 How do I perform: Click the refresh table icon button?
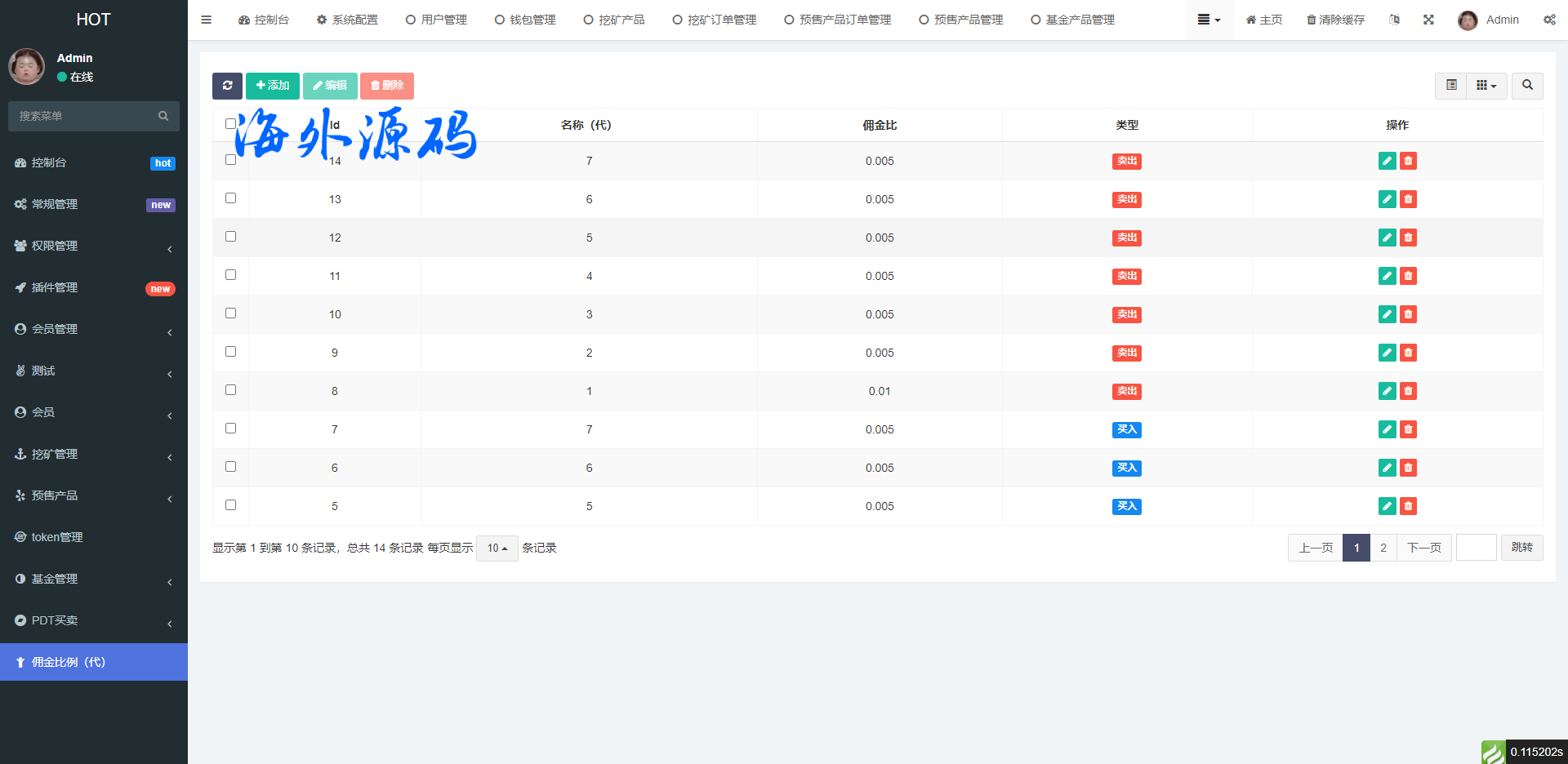click(227, 86)
